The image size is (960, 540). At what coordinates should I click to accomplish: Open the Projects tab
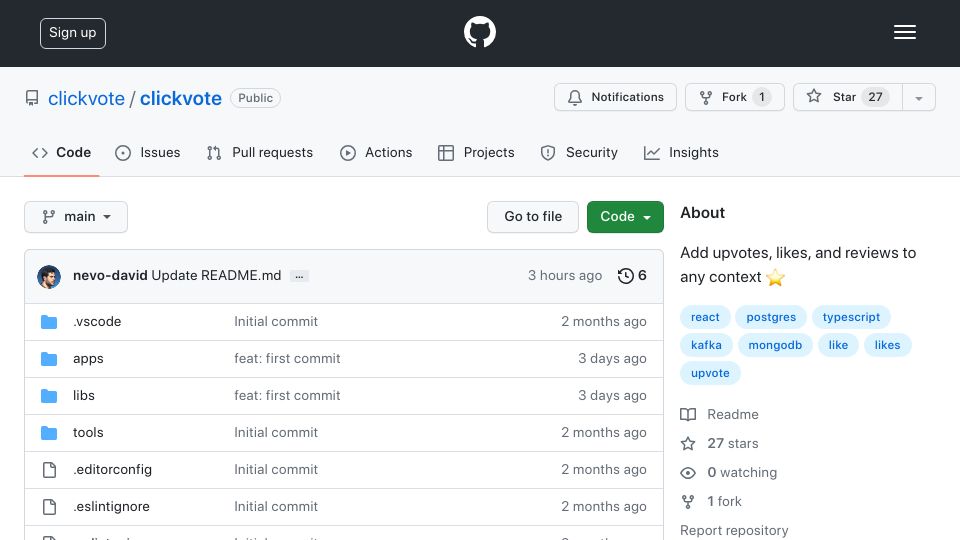[476, 152]
